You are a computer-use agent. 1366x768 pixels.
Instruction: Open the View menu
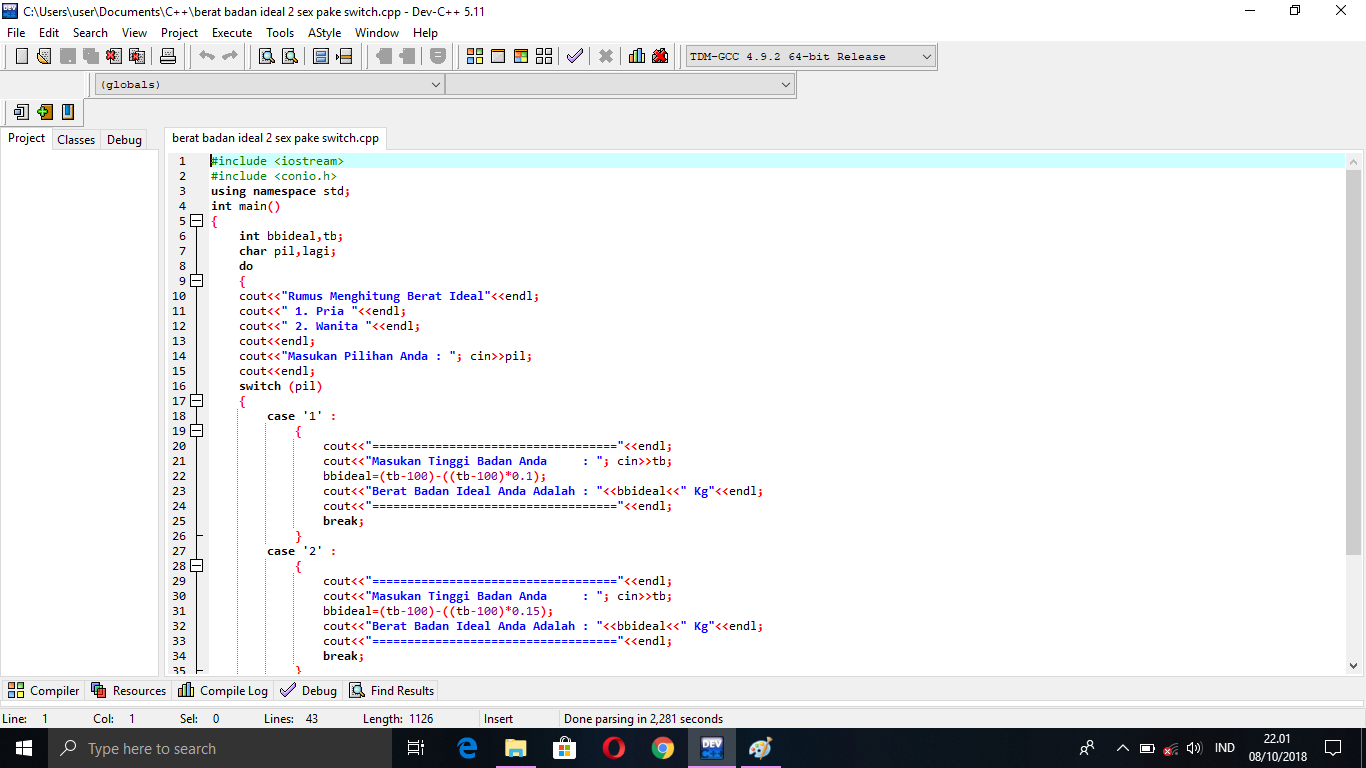click(x=134, y=32)
